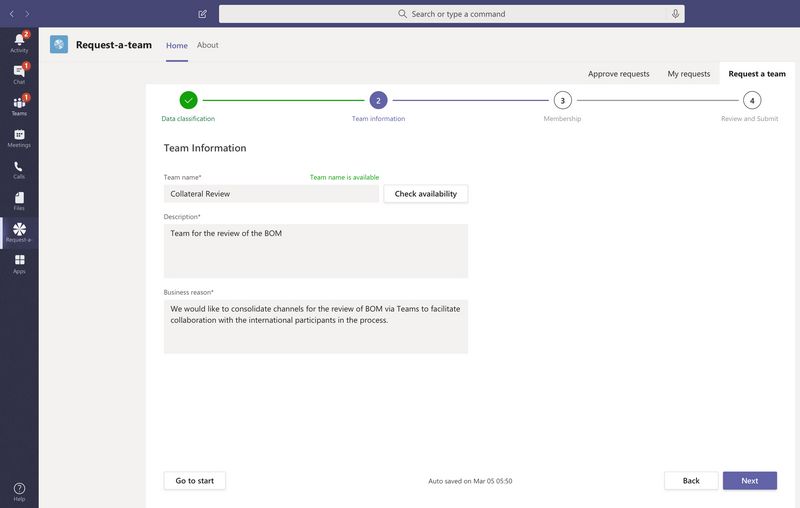Click the microphone icon in search bar
Image resolution: width=800 pixels, height=508 pixels.
tap(675, 14)
